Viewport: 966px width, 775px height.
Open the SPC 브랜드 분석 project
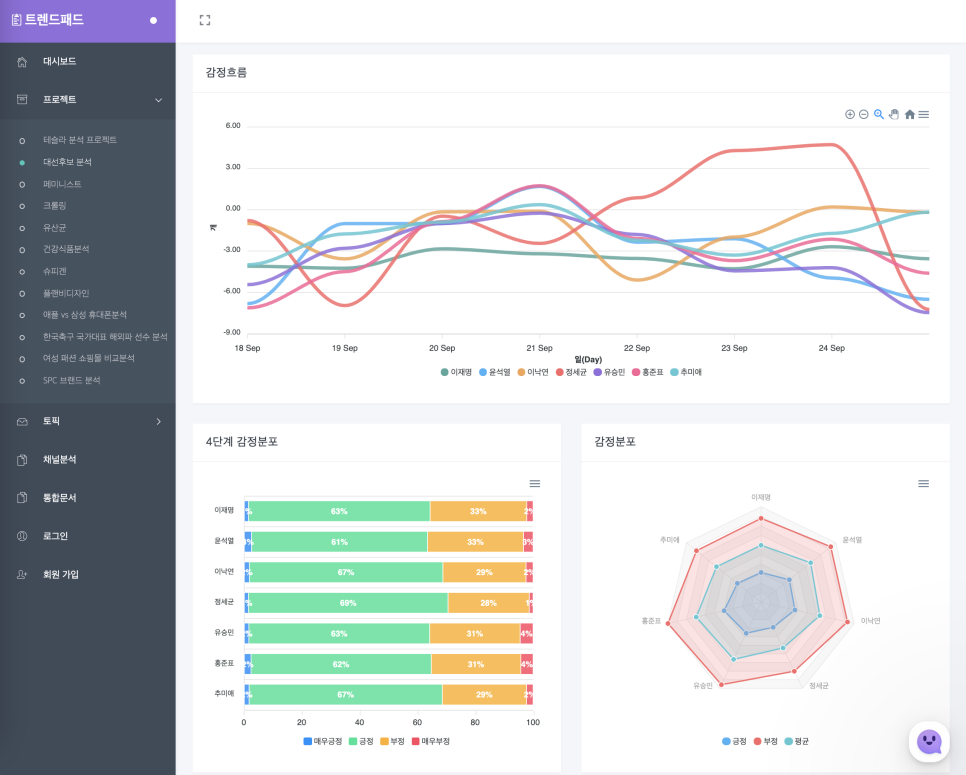71,381
